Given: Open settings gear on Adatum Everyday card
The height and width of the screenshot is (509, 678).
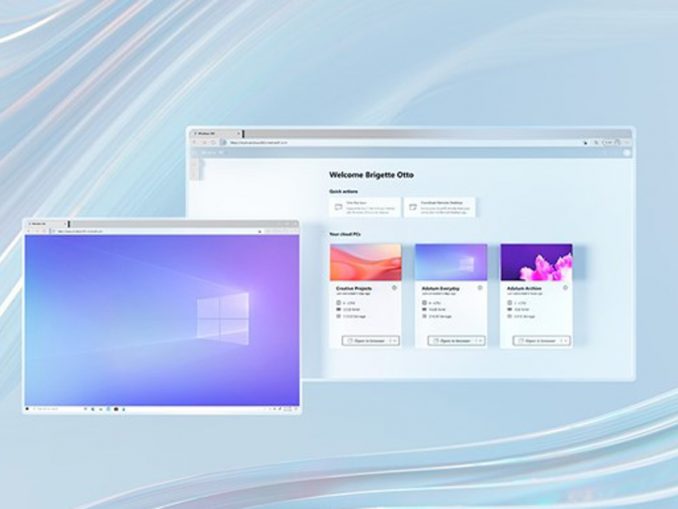Looking at the screenshot, I should [480, 288].
